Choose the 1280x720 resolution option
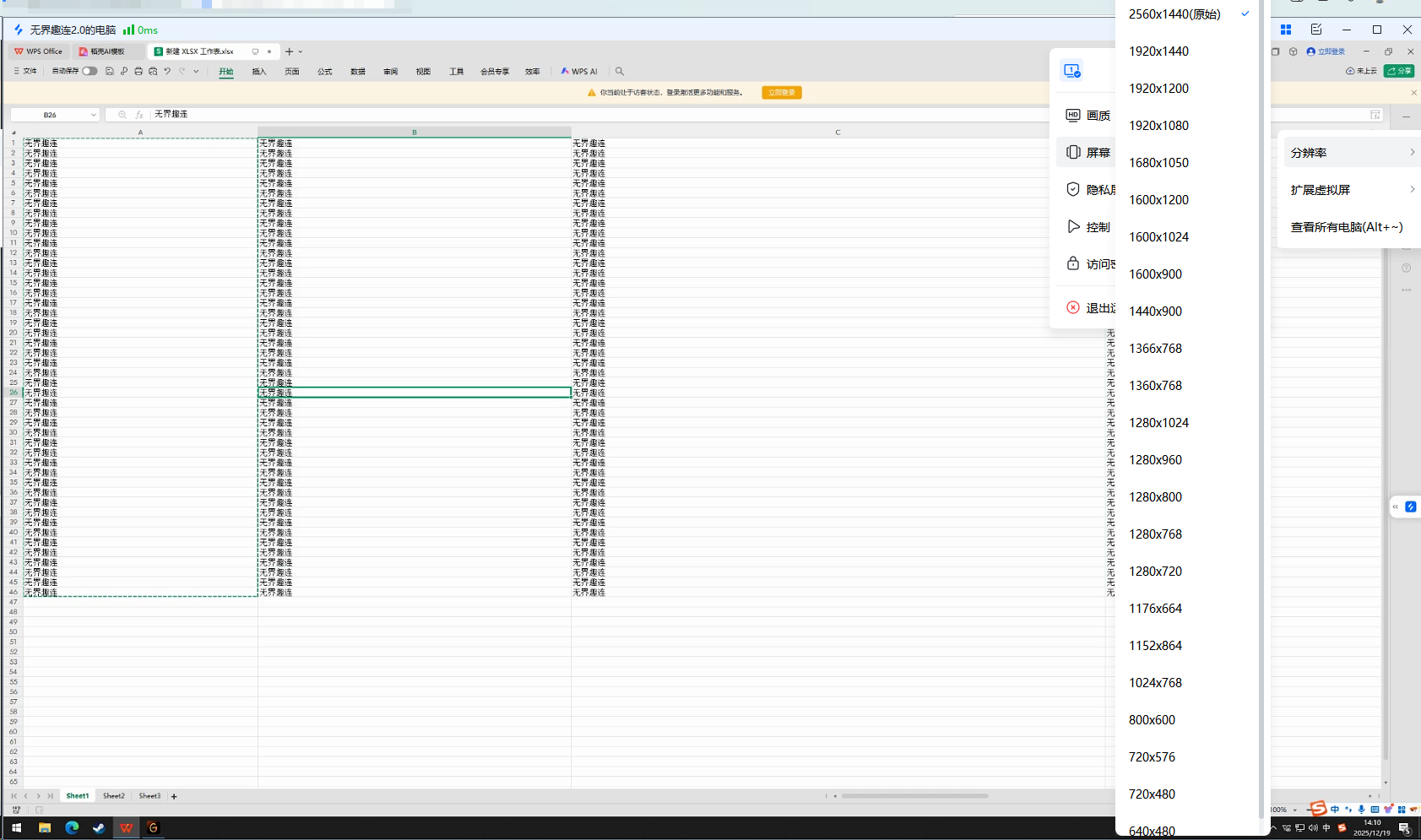 pos(1155,572)
